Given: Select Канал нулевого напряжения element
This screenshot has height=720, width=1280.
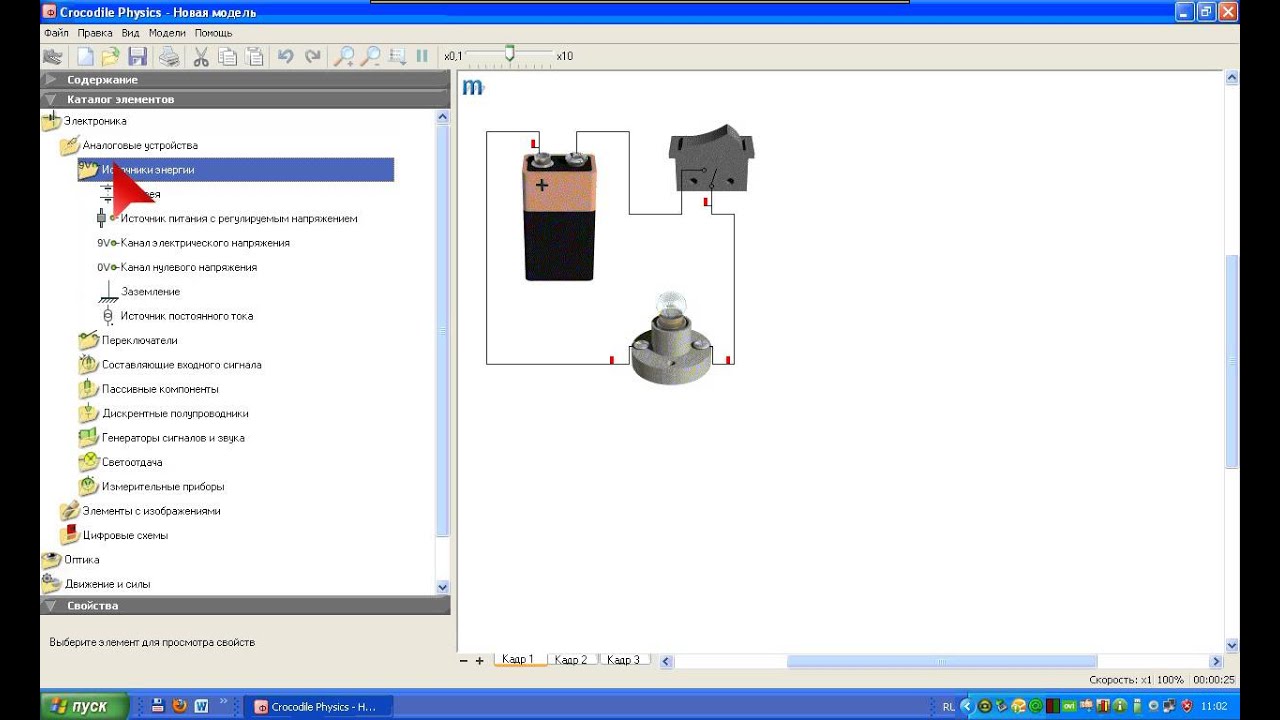Looking at the screenshot, I should (188, 268).
